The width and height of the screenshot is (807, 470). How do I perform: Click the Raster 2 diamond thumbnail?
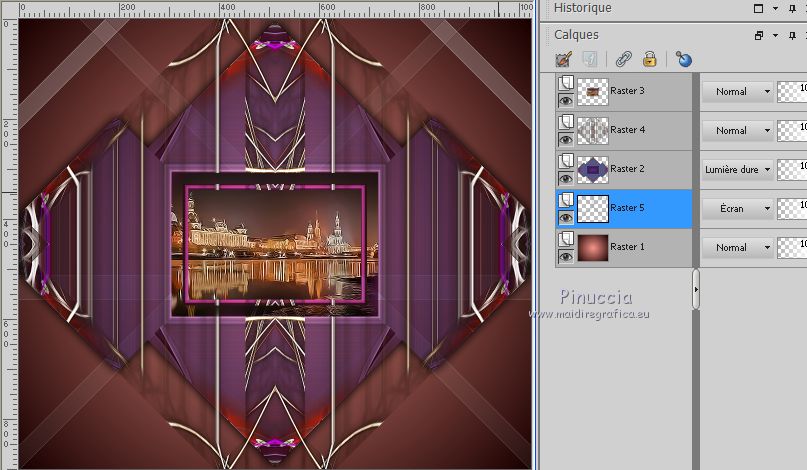pos(593,170)
